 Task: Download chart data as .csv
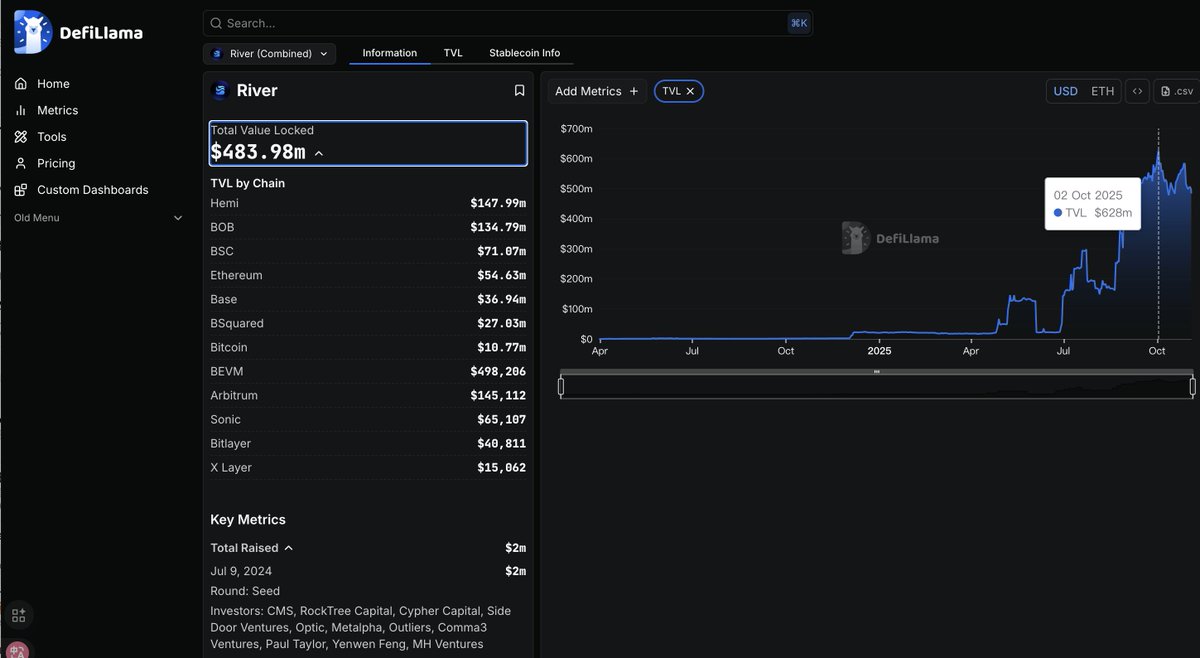1176,91
